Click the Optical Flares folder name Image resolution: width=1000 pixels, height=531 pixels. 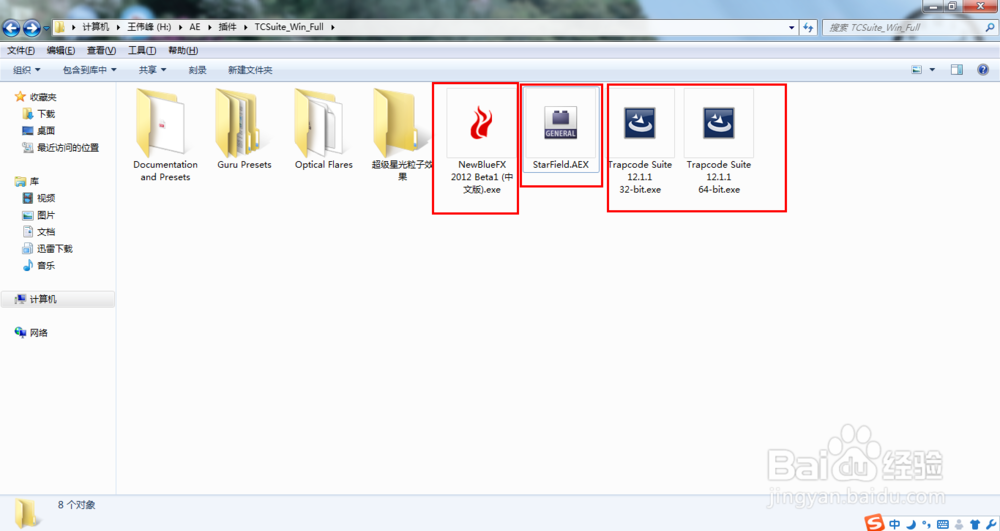pyautogui.click(x=323, y=164)
